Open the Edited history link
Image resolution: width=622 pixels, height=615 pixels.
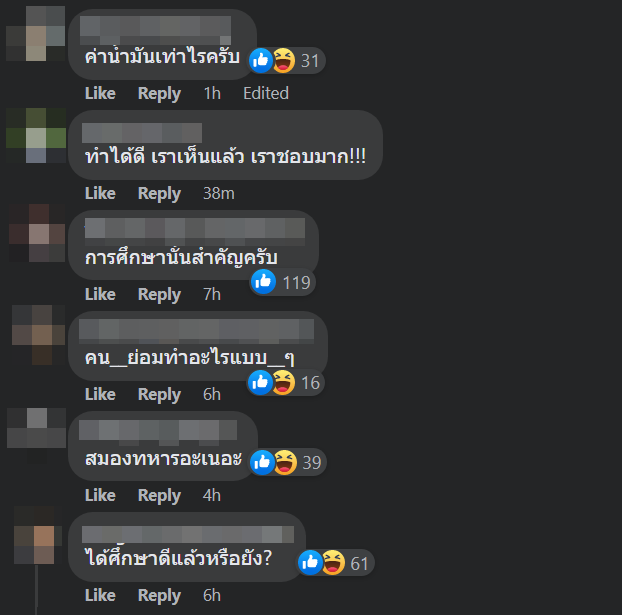266,93
